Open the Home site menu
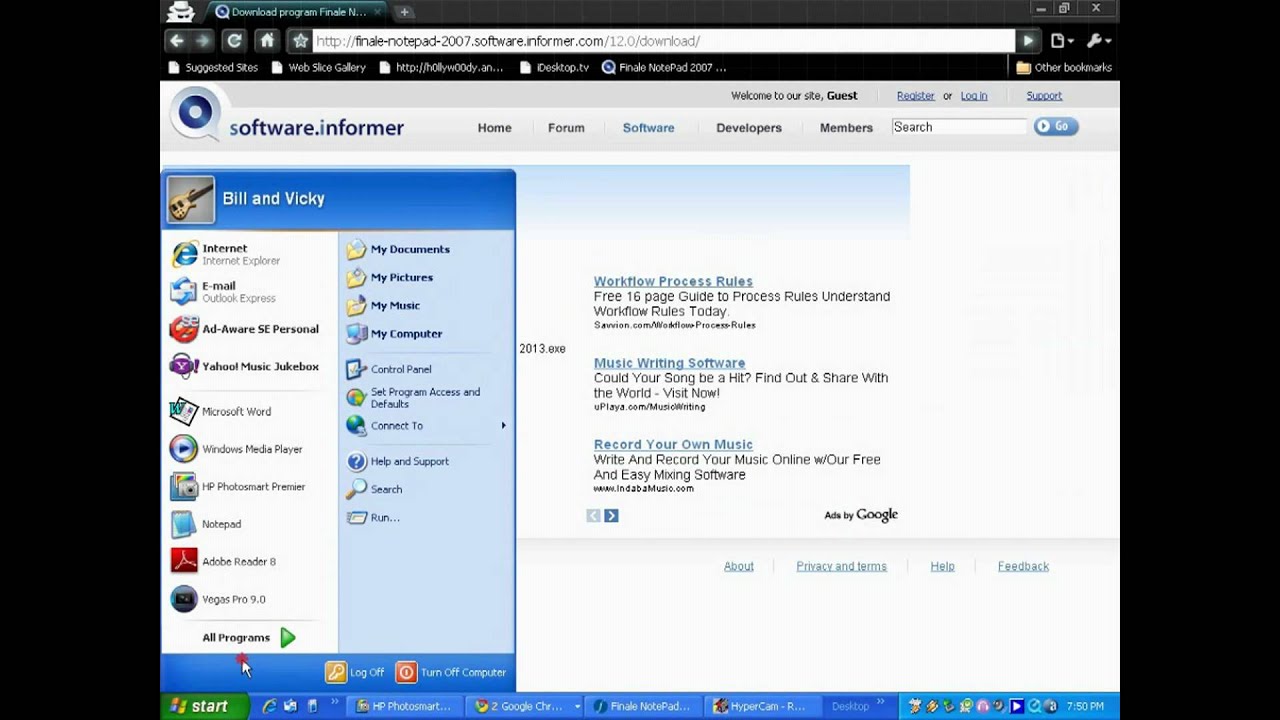 [x=494, y=127]
